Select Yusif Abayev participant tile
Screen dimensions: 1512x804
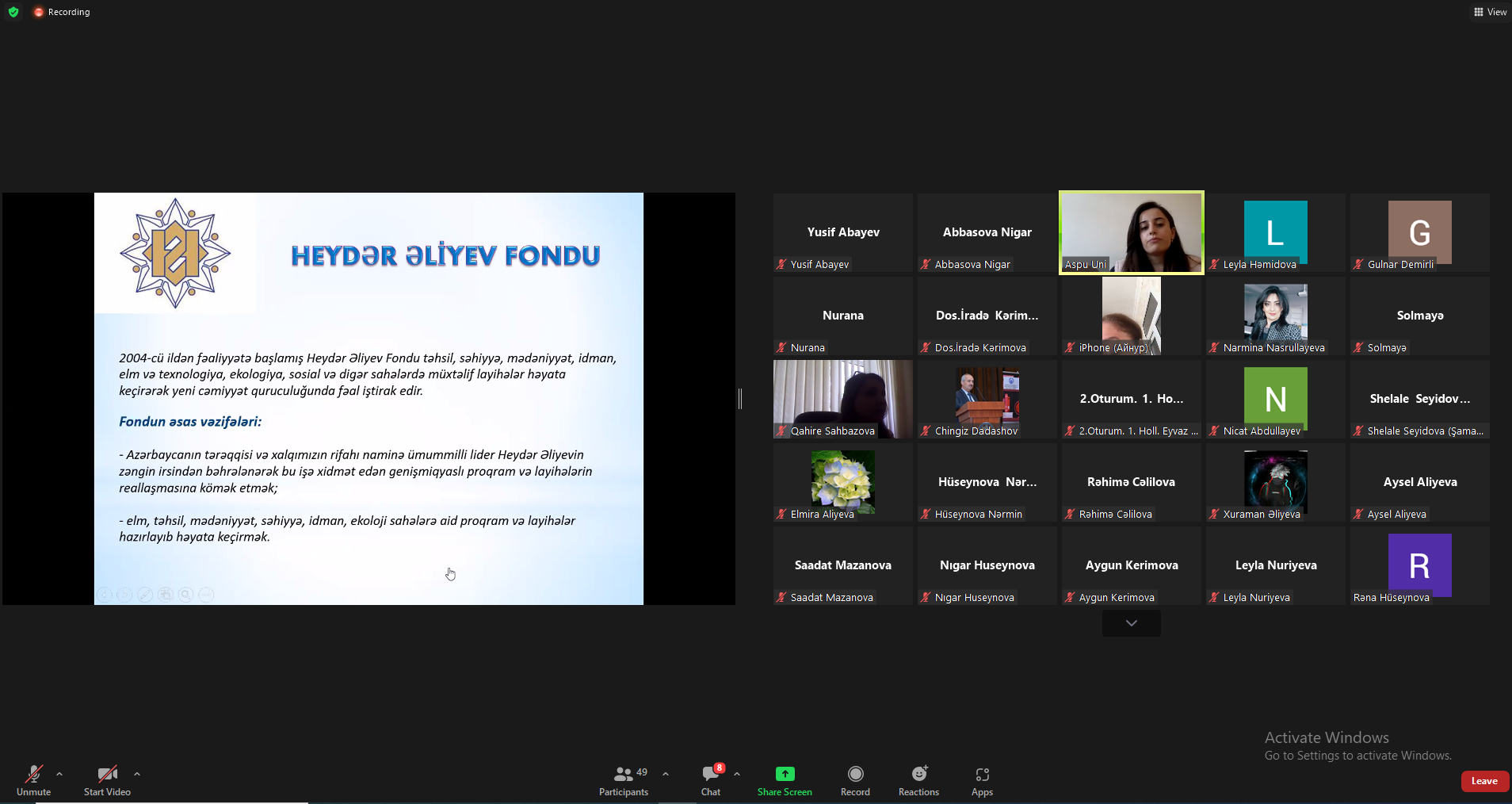tap(842, 232)
